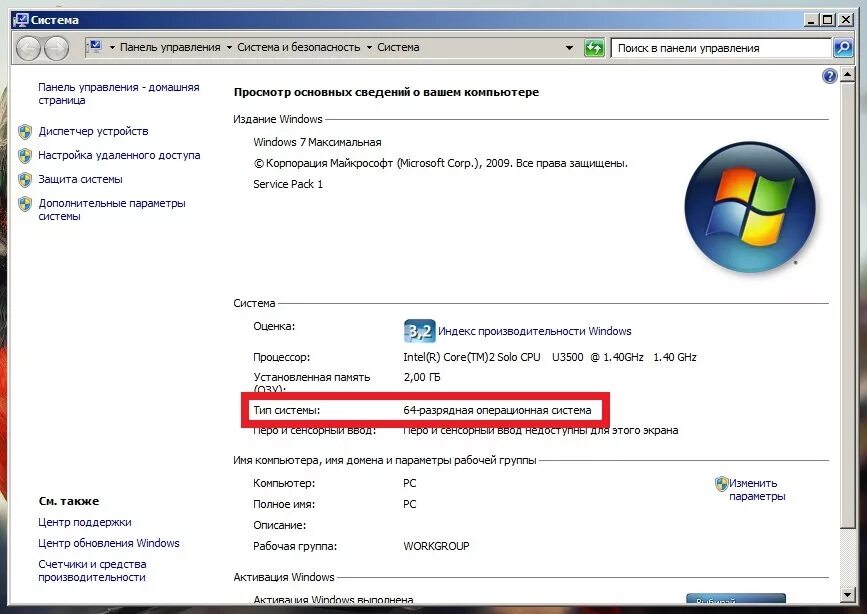Click the Корпорация Майкрософт copyright line
Image resolution: width=867 pixels, height=614 pixels.
tap(441, 163)
